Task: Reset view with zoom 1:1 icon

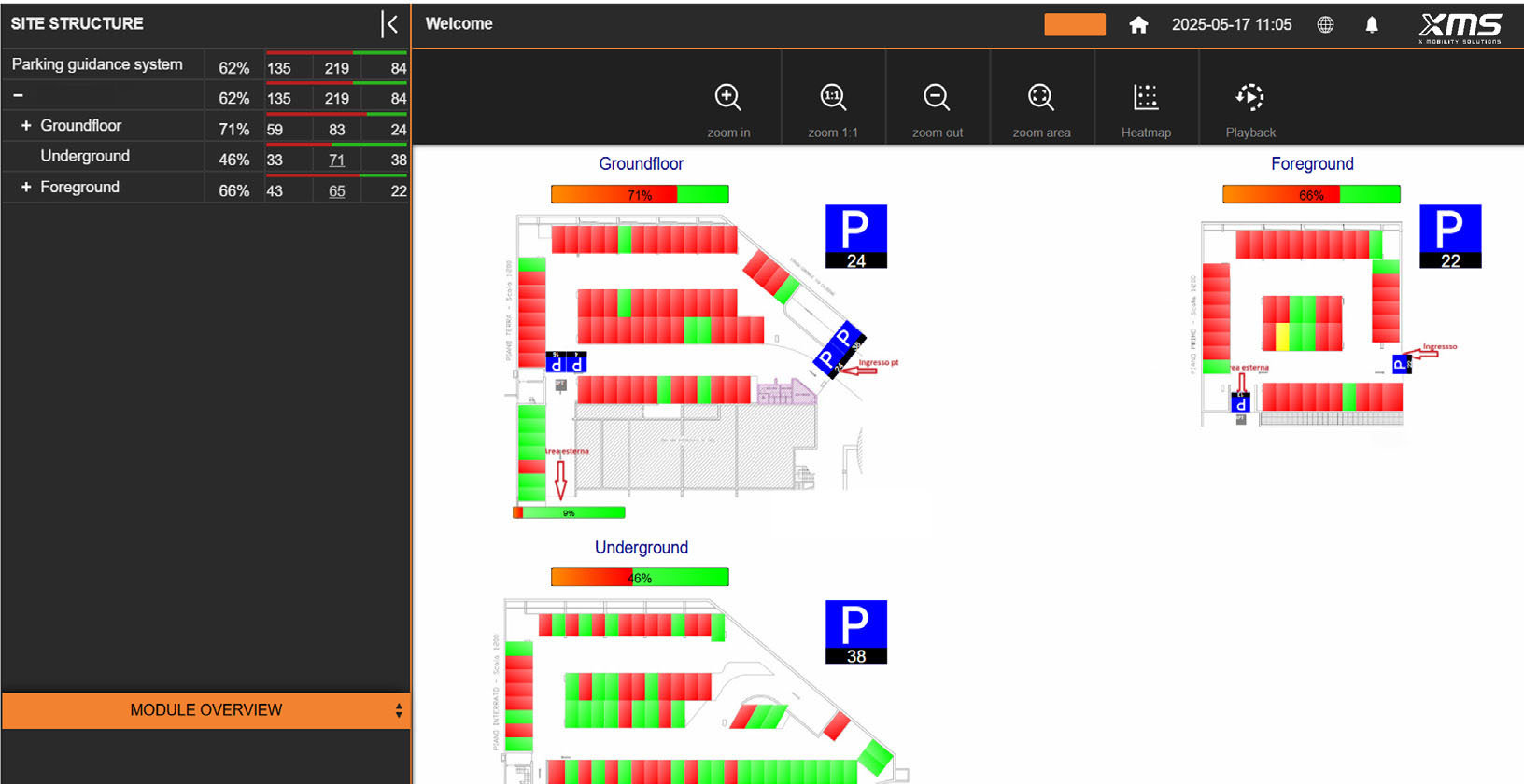Action: point(832,98)
